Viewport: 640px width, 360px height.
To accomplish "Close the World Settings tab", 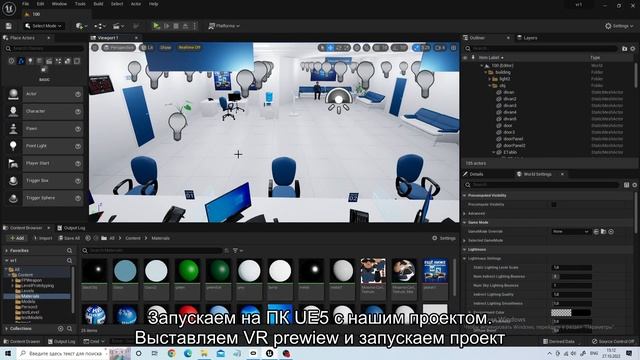I will point(562,174).
